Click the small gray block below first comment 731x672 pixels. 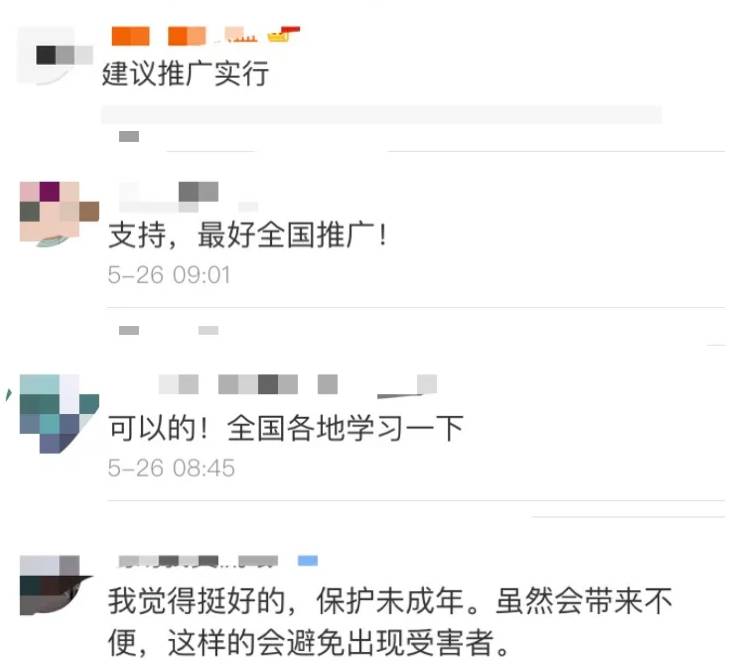pos(129,136)
